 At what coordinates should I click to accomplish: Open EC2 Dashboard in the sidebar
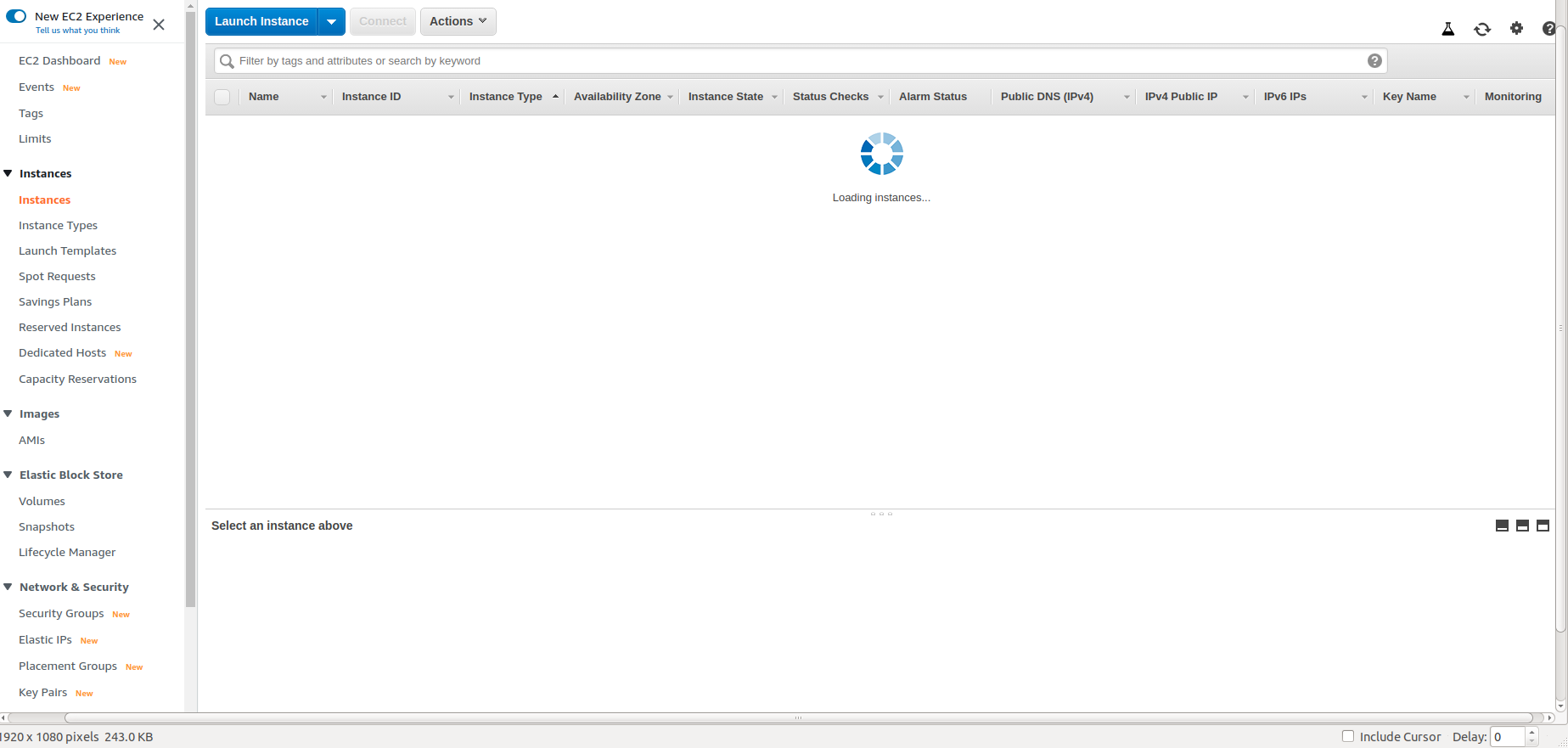59,61
